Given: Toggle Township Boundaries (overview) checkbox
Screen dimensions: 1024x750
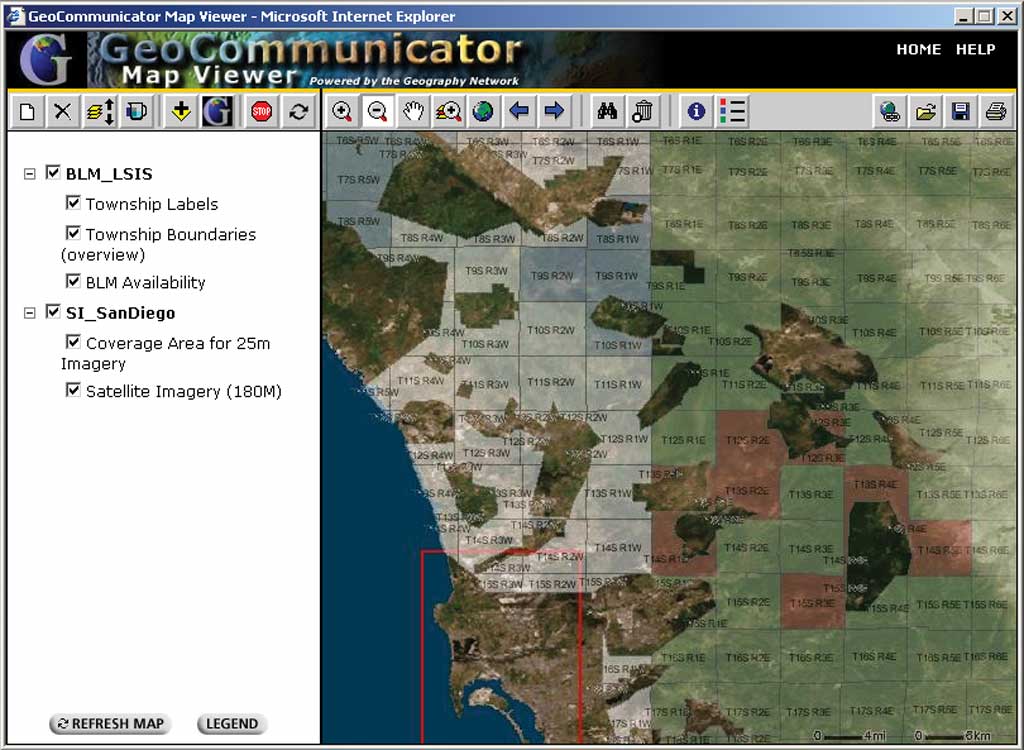Looking at the screenshot, I should [73, 233].
